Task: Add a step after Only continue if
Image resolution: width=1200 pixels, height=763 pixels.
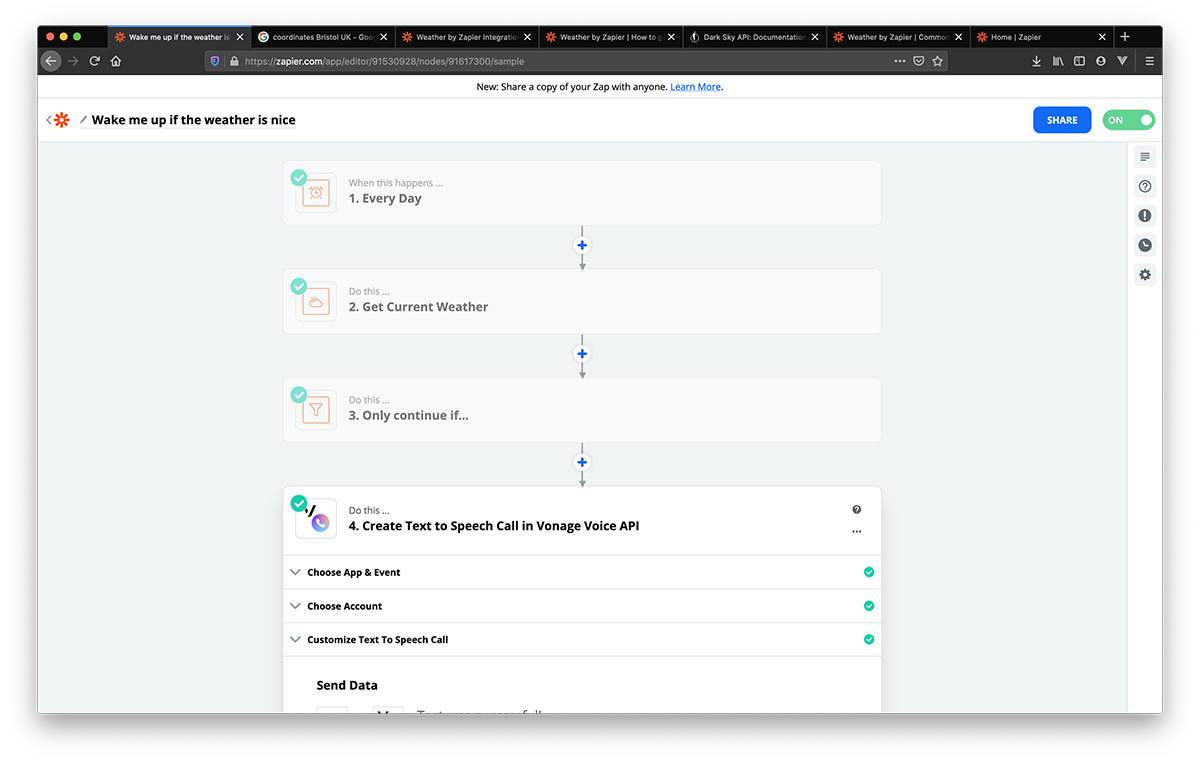Action: coord(582,462)
